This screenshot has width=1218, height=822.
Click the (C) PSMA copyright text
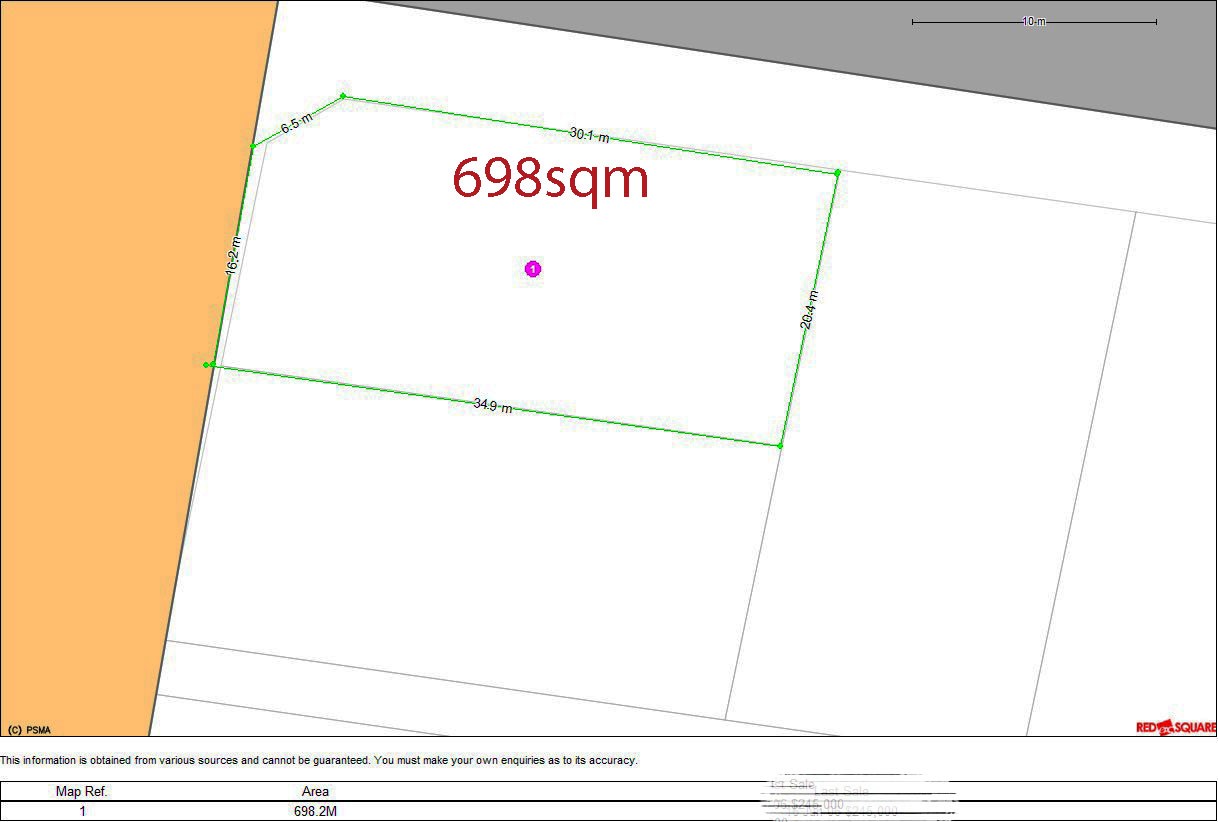[29, 730]
